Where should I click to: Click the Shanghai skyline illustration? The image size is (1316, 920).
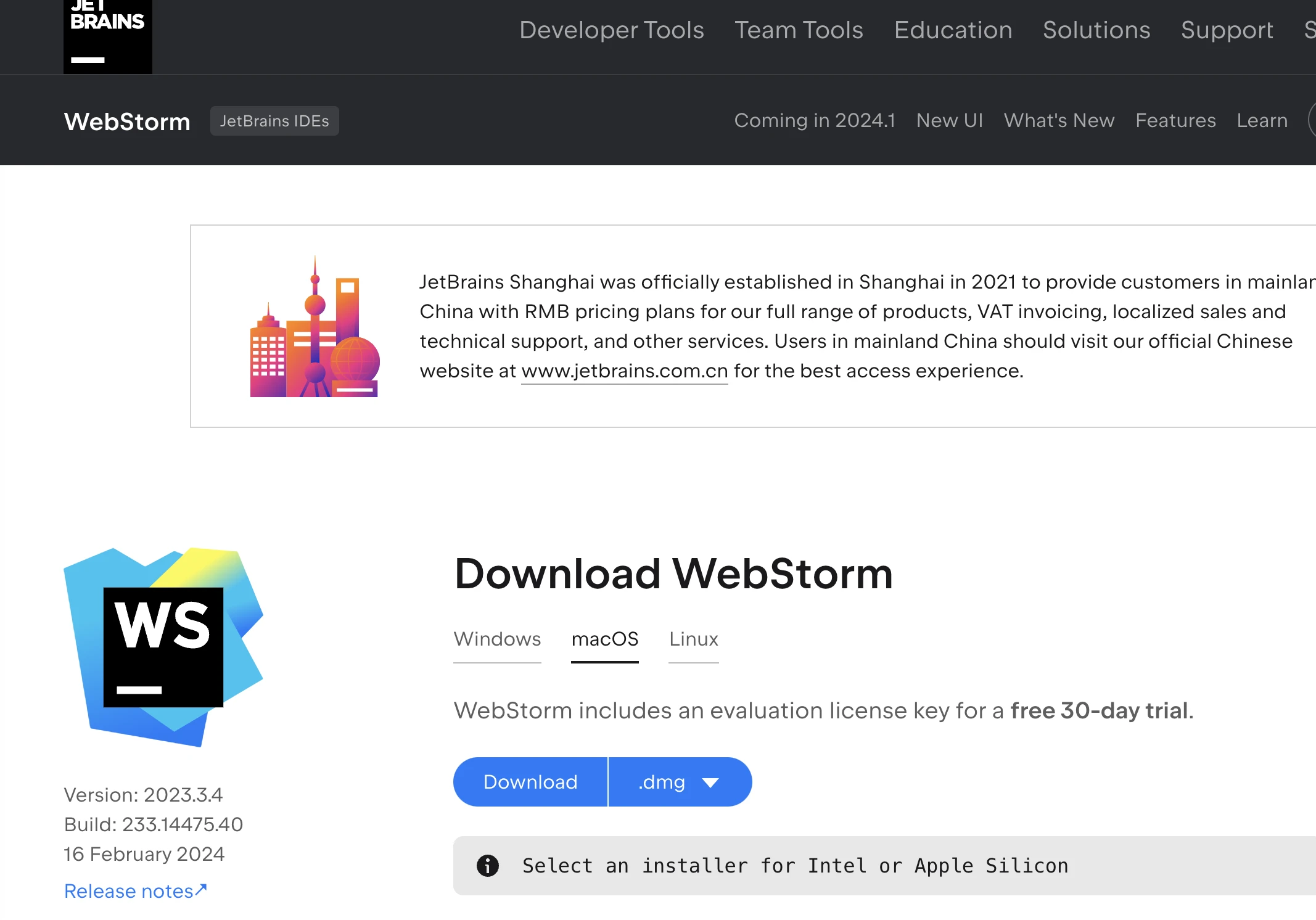(315, 326)
